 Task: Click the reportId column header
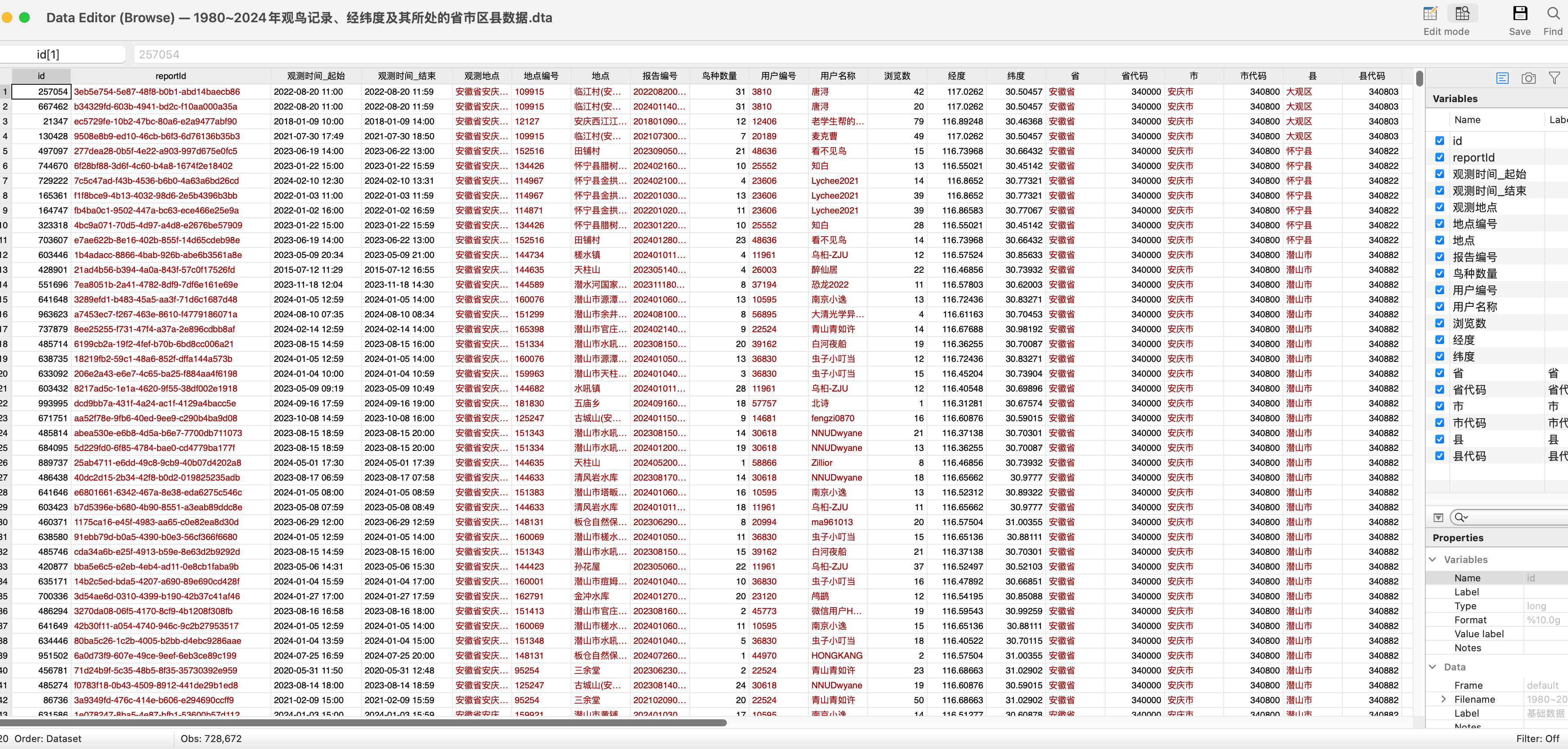pyautogui.click(x=171, y=76)
